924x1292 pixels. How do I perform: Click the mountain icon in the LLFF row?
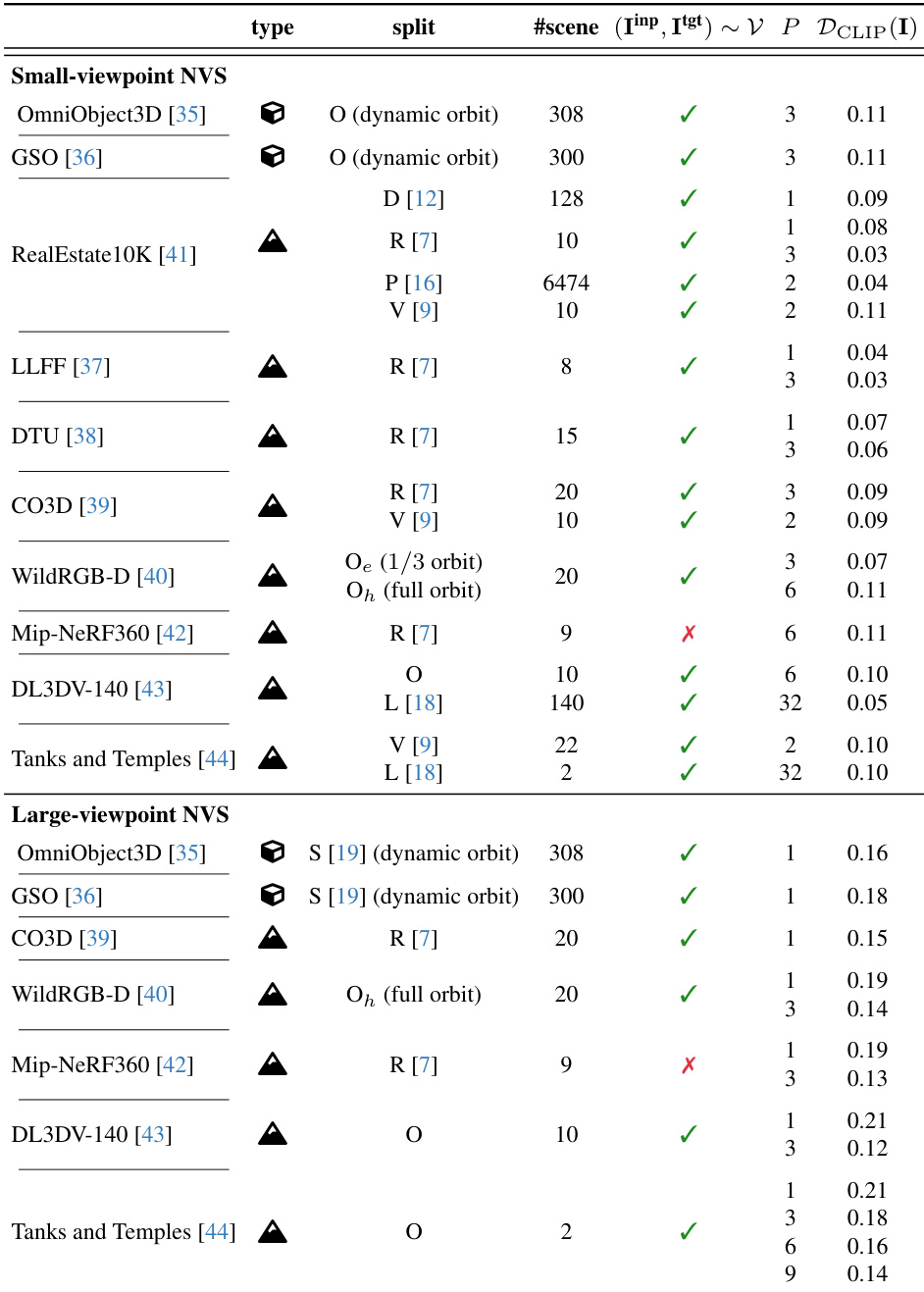(273, 367)
